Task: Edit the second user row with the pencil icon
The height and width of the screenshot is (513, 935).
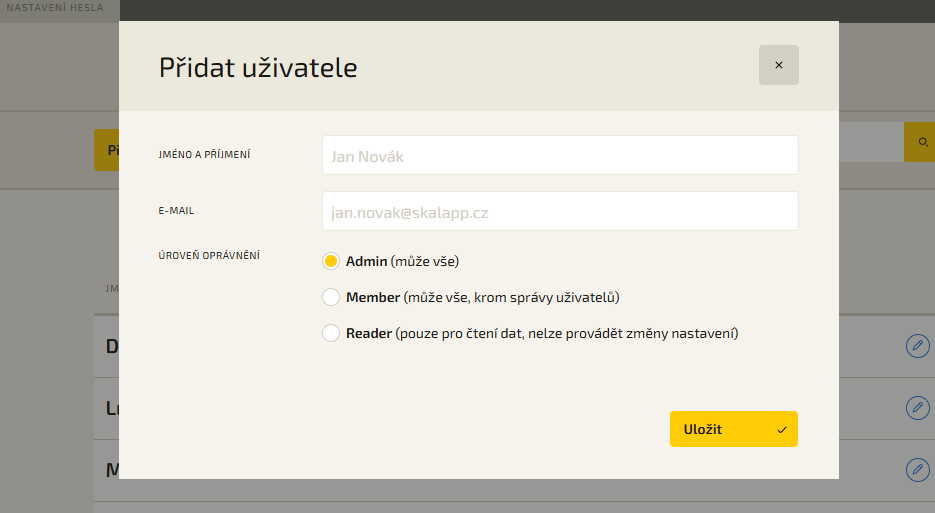Action: (x=917, y=408)
